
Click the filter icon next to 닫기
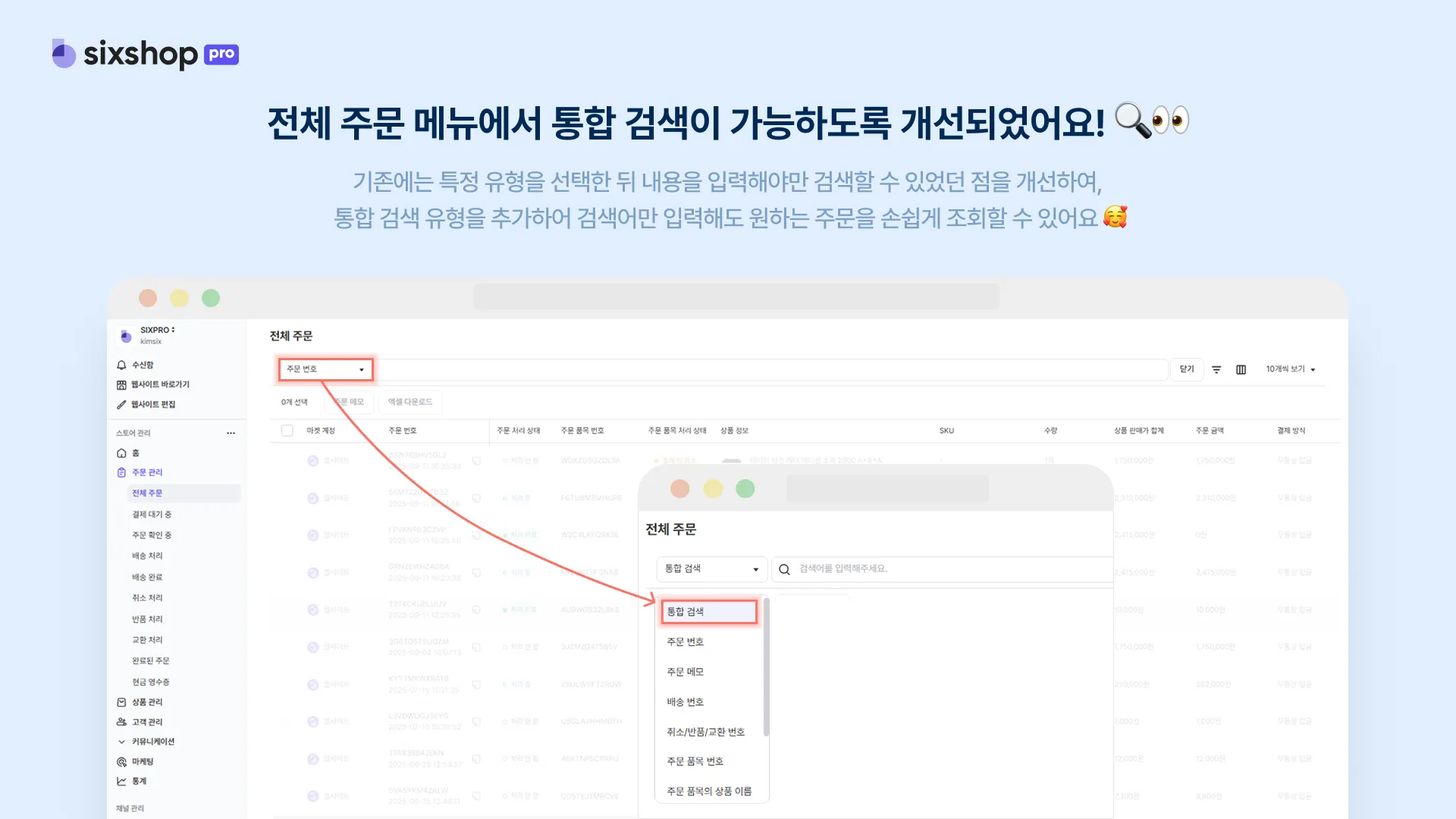(1216, 369)
